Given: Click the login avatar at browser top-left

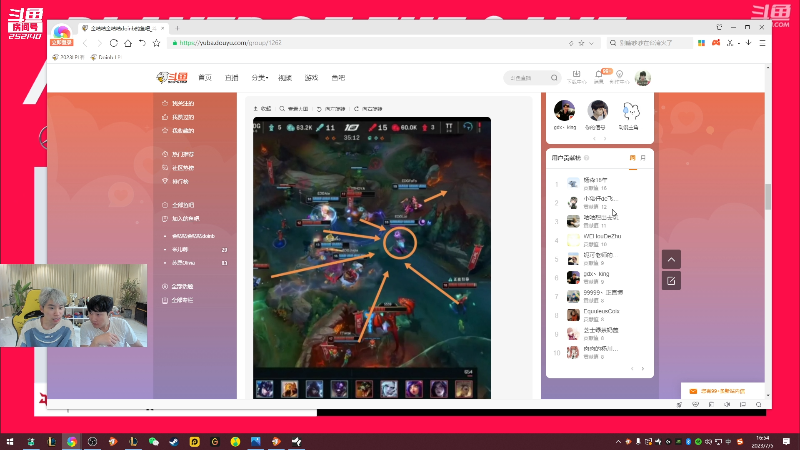Looking at the screenshot, I should pos(62,34).
